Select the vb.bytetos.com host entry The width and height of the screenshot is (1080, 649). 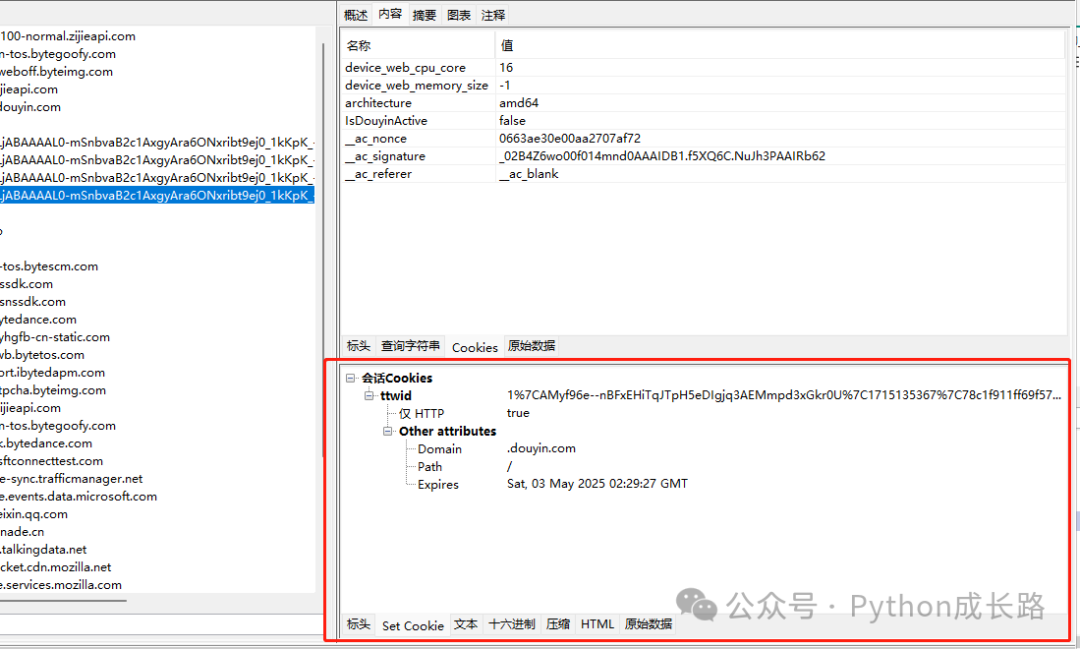point(42,355)
